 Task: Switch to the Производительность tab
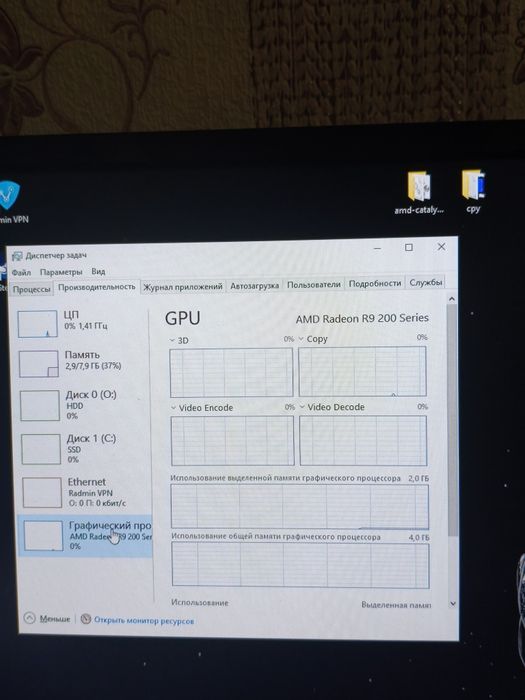pyautogui.click(x=96, y=287)
